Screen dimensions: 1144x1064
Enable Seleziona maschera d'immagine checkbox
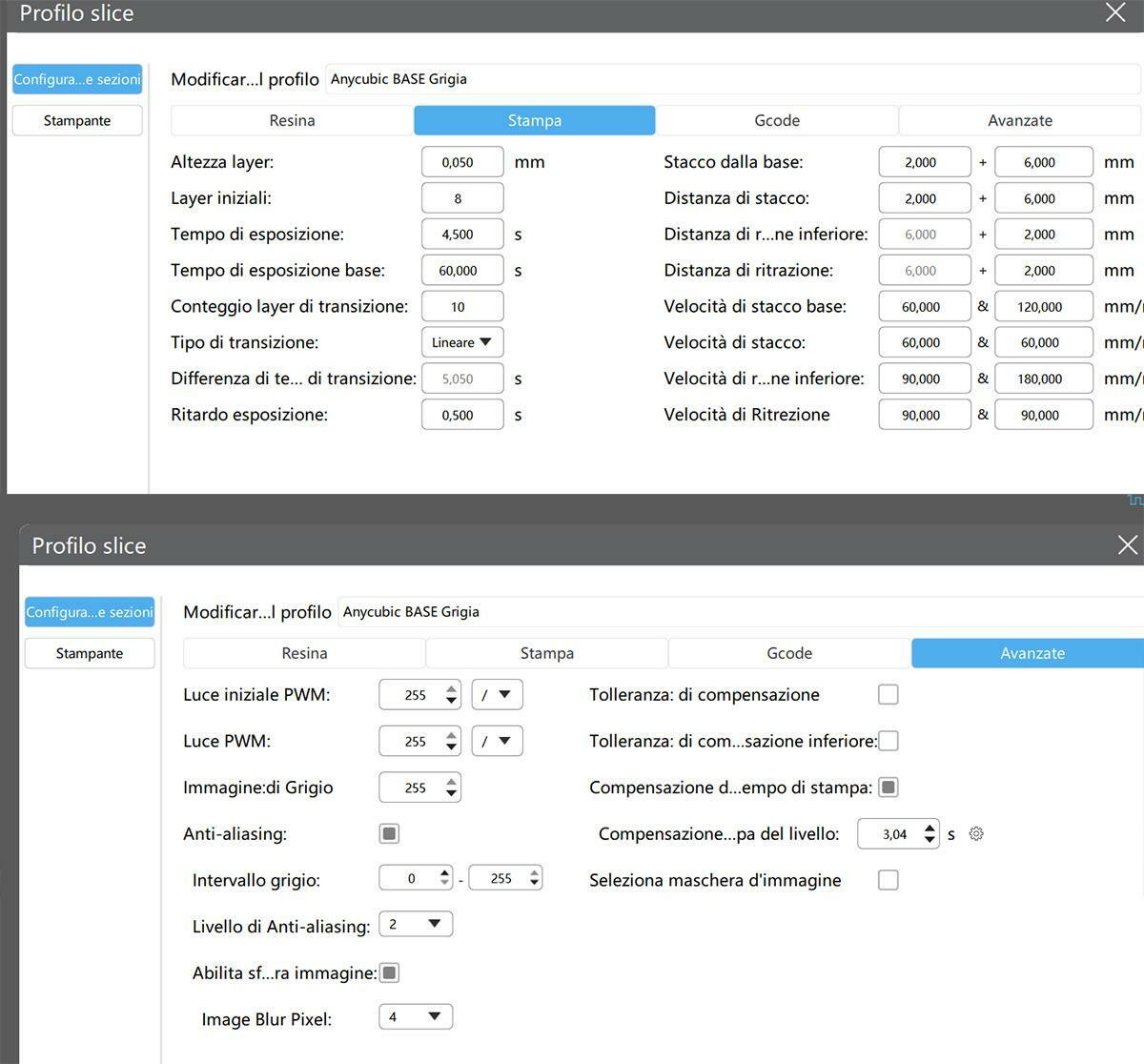click(x=888, y=880)
